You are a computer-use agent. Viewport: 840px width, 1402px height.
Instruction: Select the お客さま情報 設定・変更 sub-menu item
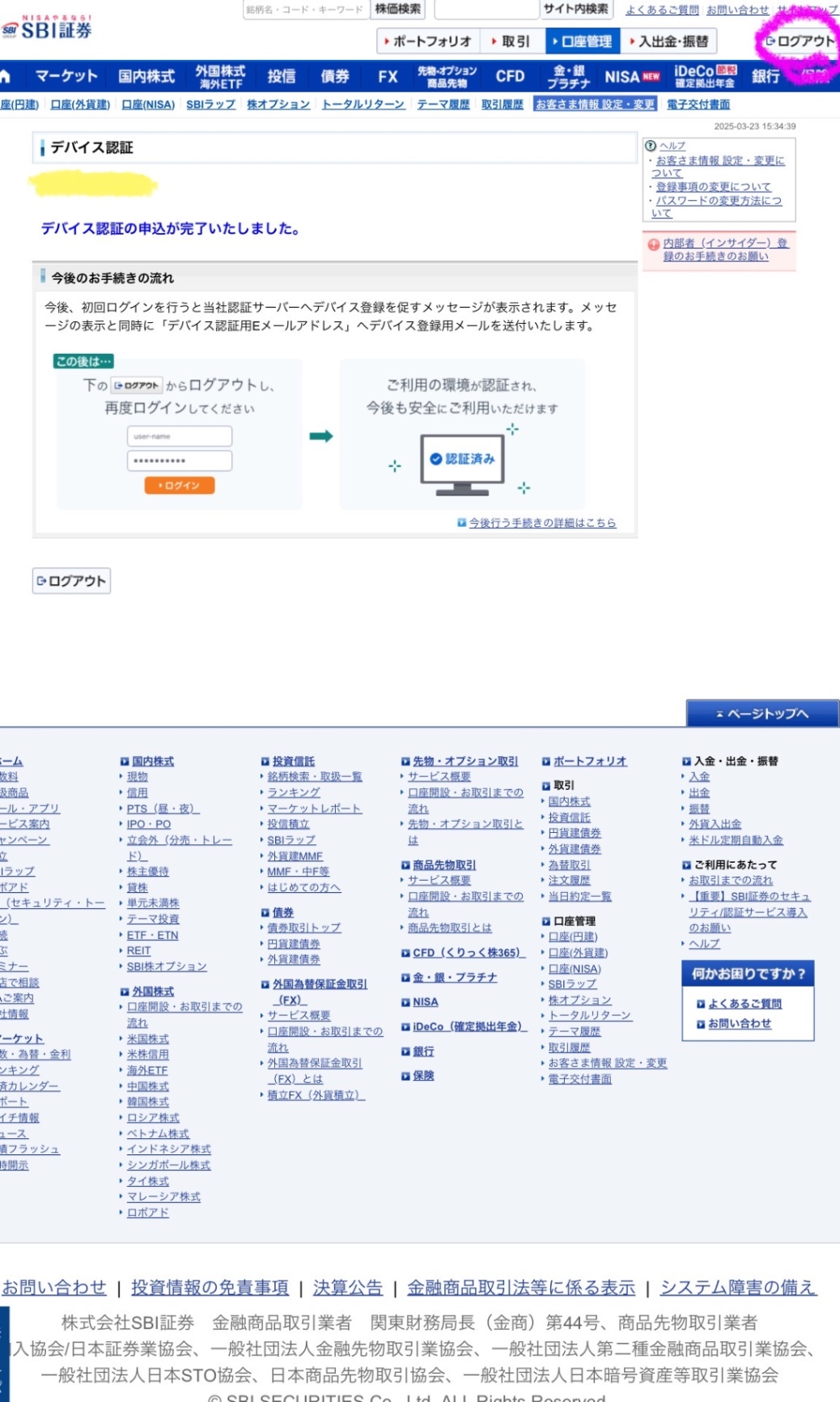pyautogui.click(x=595, y=105)
